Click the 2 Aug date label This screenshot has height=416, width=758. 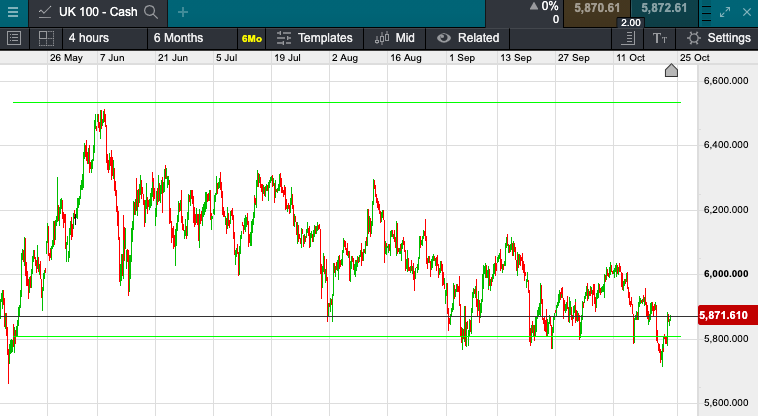[345, 58]
